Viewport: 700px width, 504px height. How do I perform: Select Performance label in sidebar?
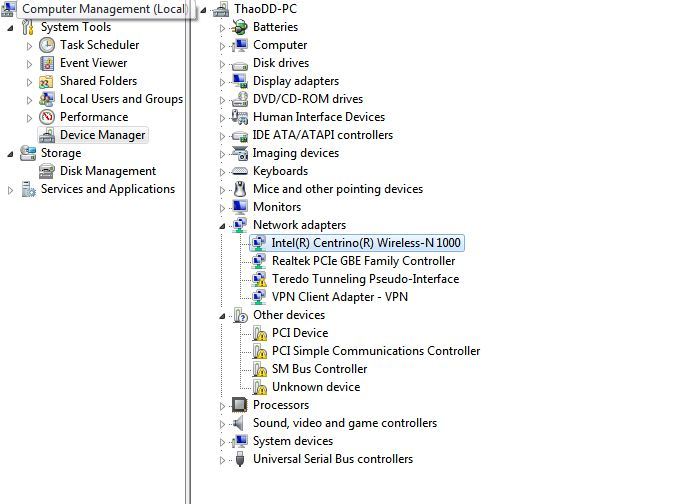tap(94, 117)
